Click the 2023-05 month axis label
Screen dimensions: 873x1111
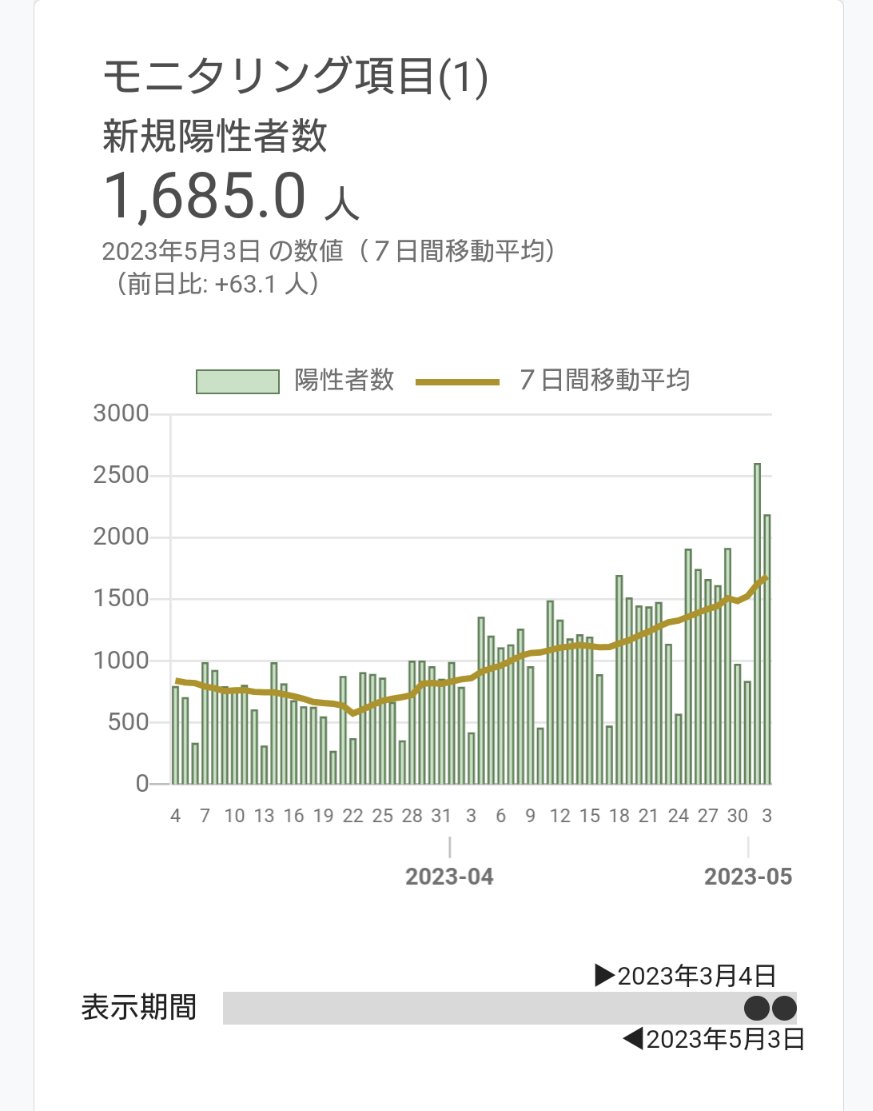(748, 876)
